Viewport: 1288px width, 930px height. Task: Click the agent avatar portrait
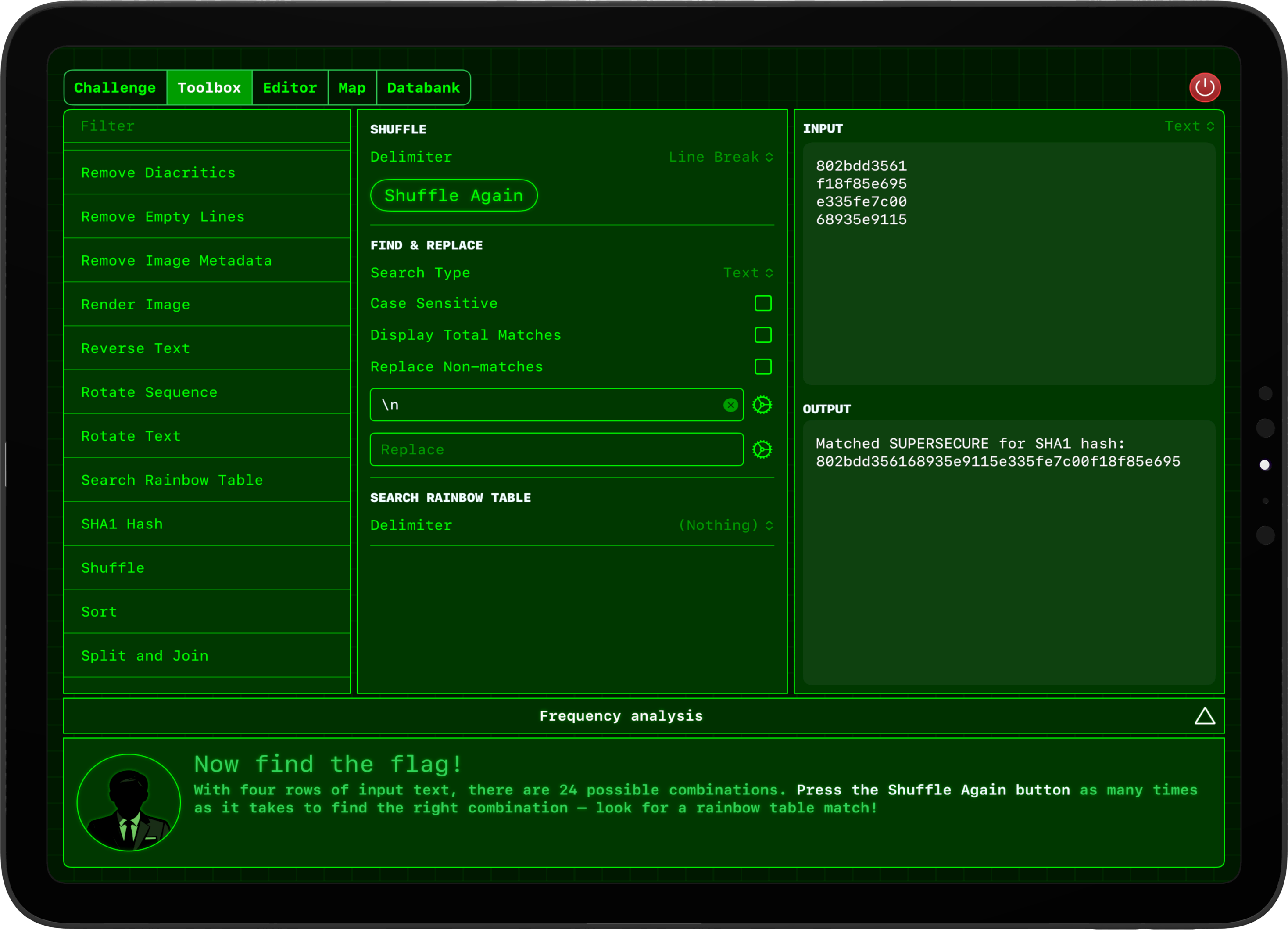tap(129, 802)
